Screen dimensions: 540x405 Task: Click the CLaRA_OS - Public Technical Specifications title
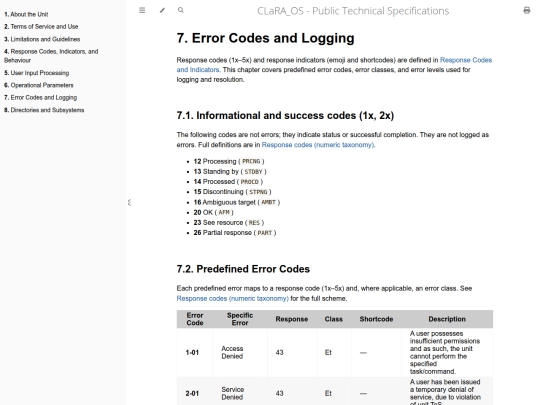coord(353,11)
